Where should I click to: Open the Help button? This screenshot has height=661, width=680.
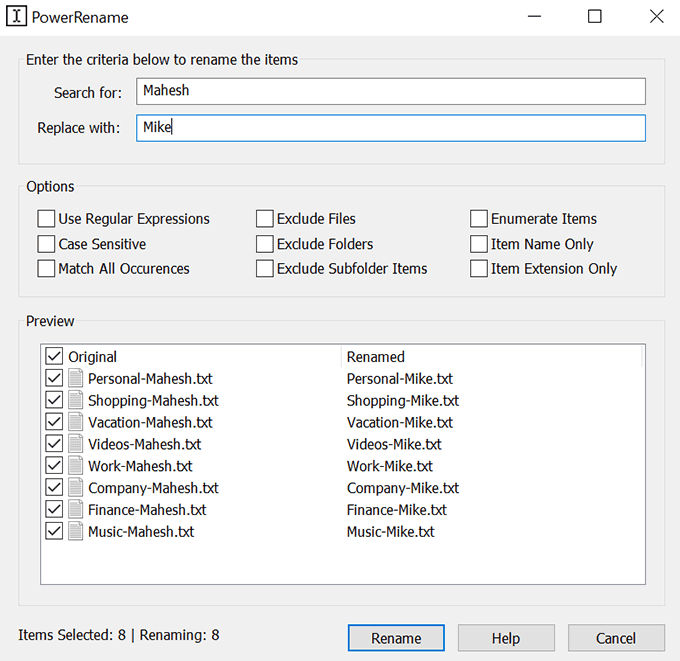[506, 638]
